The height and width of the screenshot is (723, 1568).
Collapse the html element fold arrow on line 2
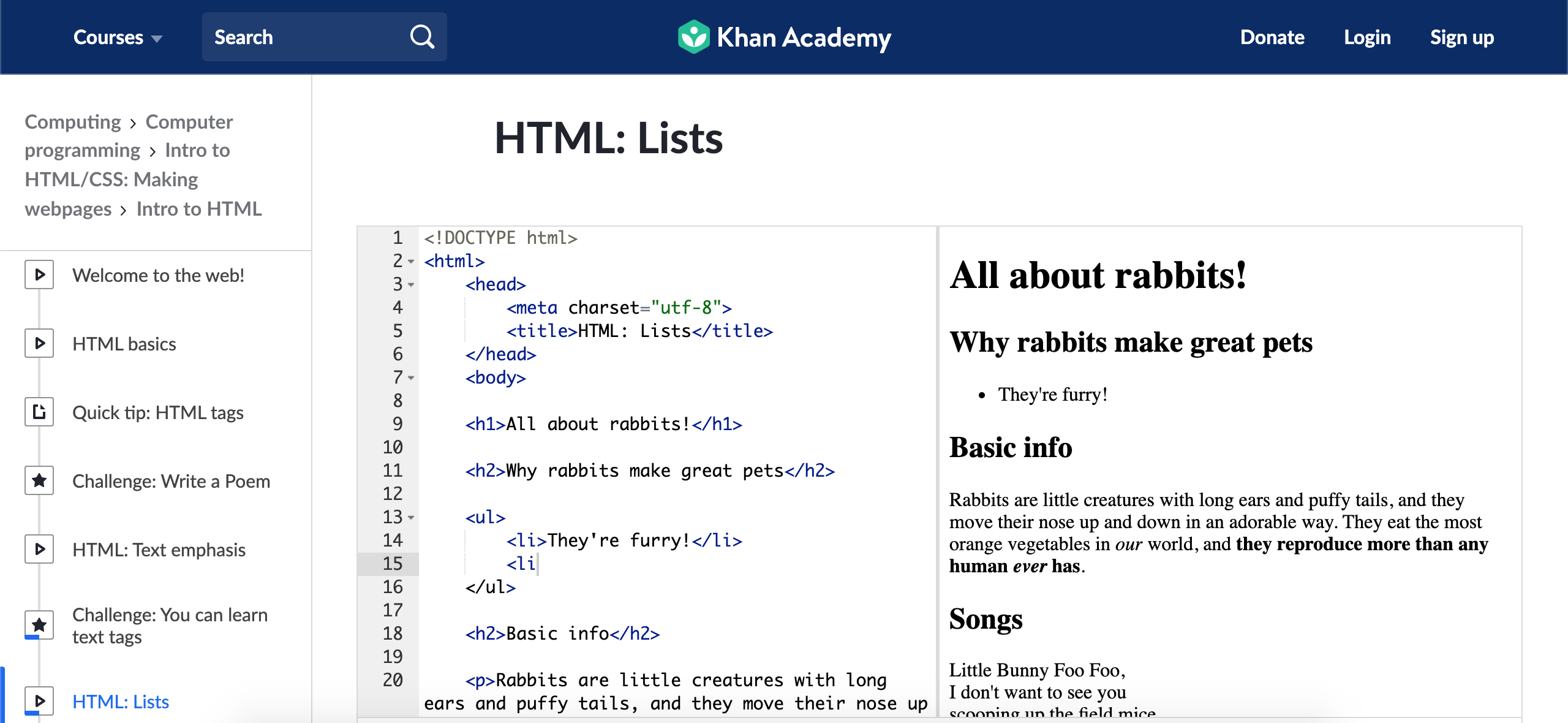(x=410, y=262)
